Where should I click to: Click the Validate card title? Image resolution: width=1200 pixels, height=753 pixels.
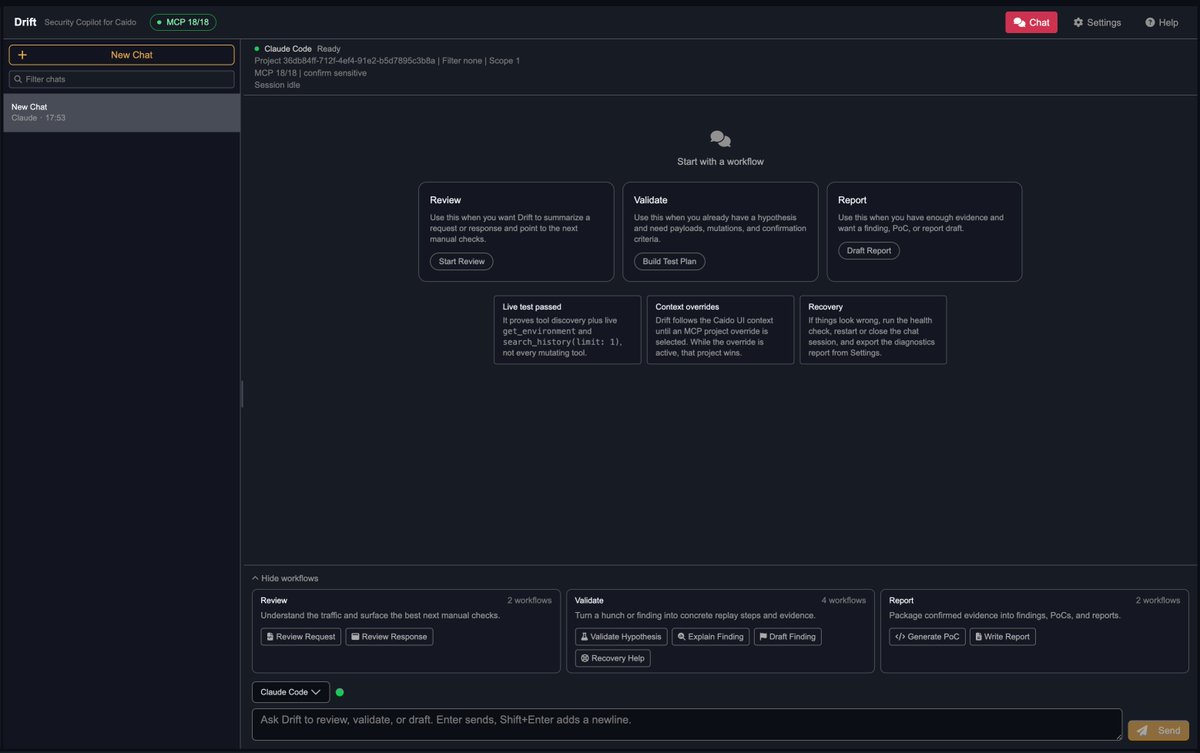[650, 200]
